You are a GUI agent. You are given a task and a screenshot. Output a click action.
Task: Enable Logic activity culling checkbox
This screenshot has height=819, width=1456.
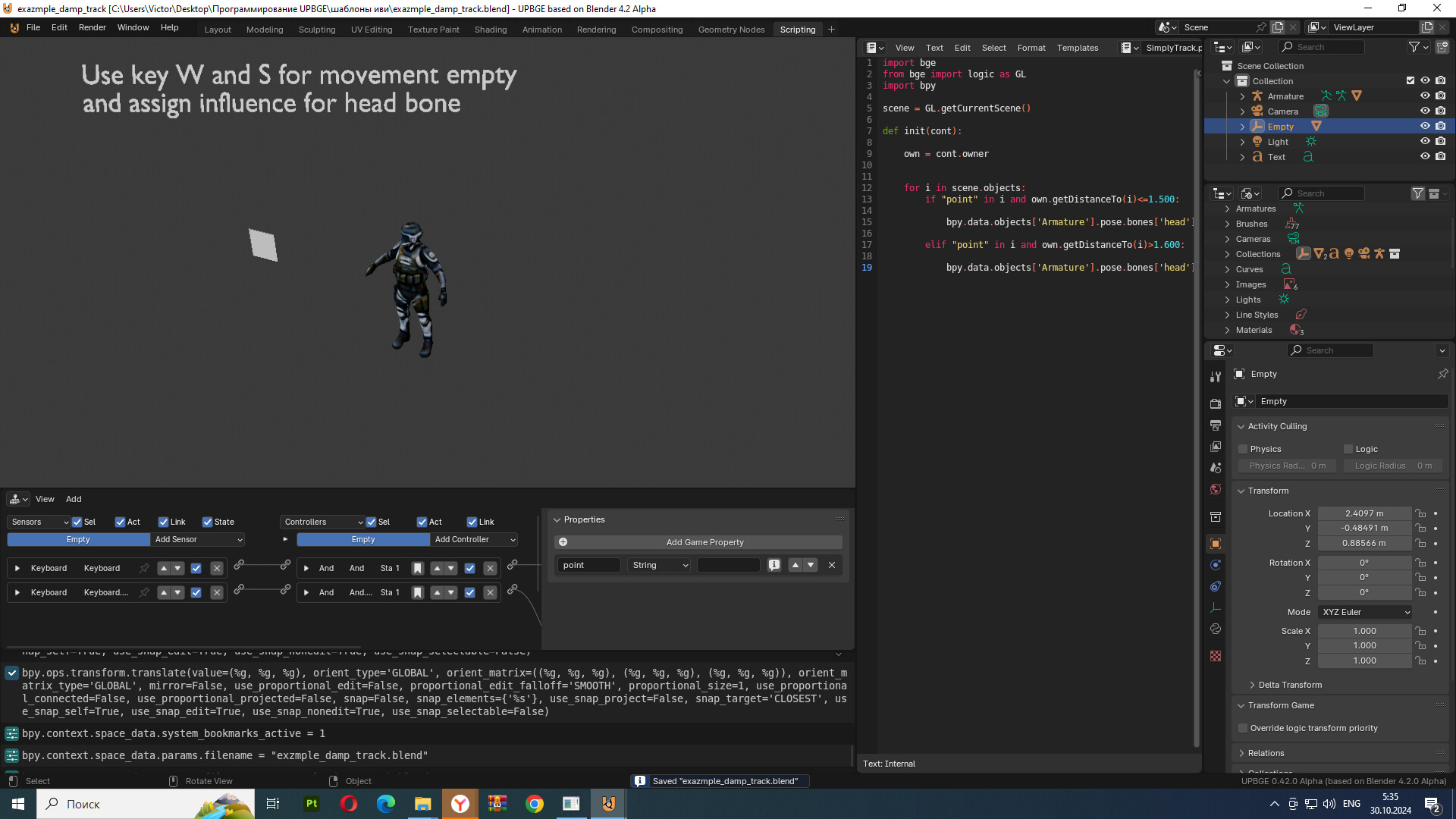coord(1348,449)
